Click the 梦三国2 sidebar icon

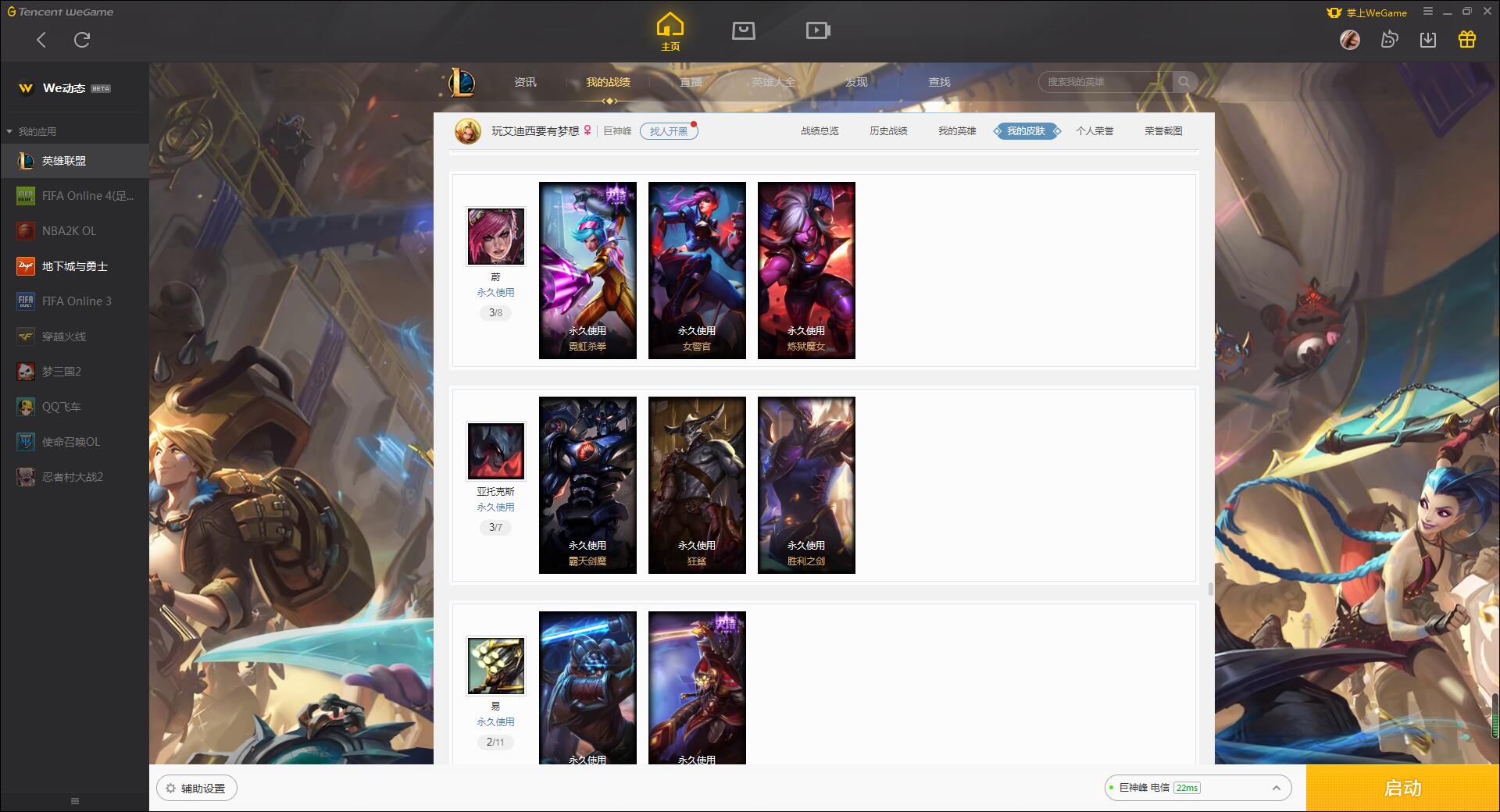point(26,372)
